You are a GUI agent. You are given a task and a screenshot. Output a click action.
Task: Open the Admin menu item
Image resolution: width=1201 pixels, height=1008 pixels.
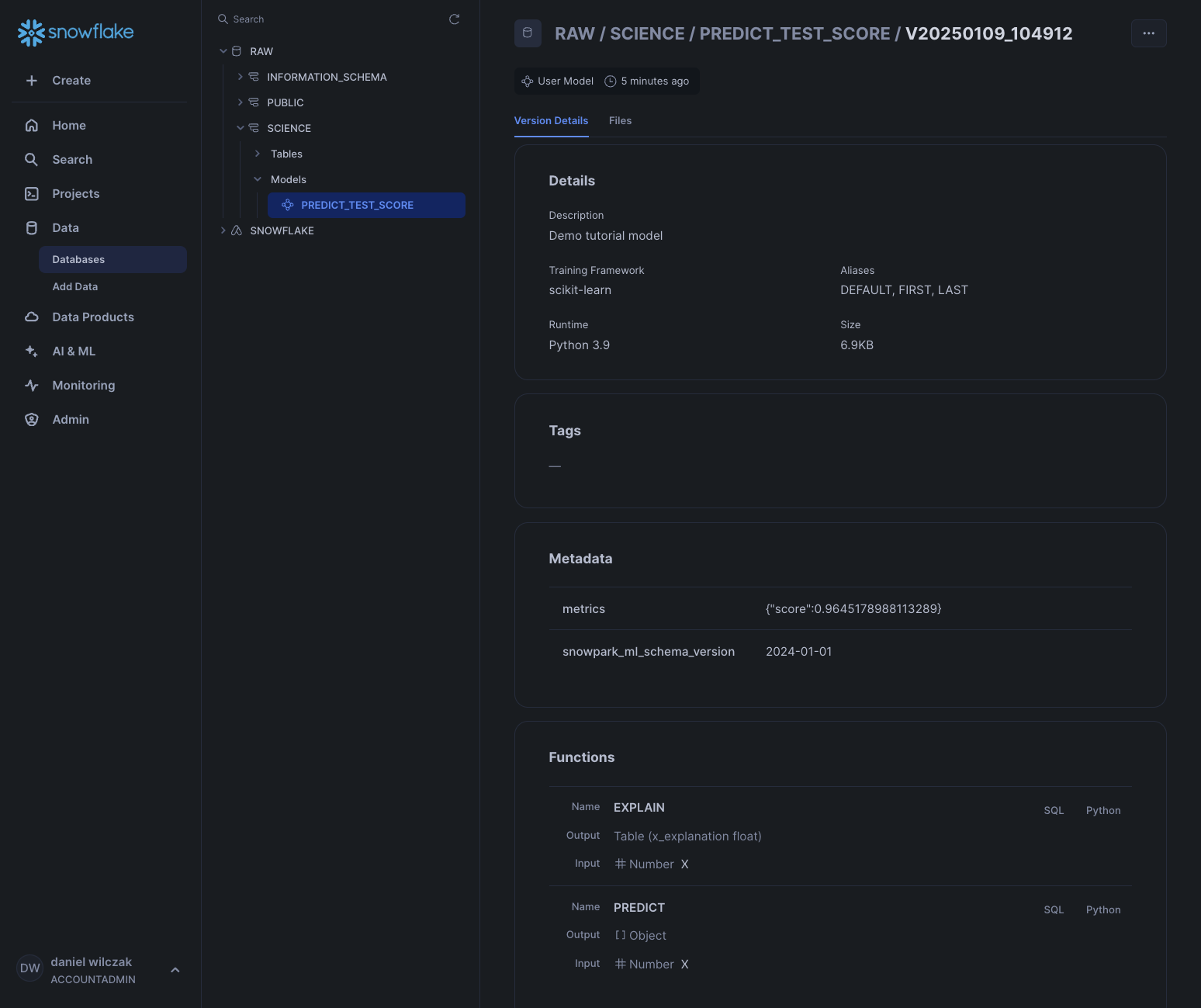(71, 420)
